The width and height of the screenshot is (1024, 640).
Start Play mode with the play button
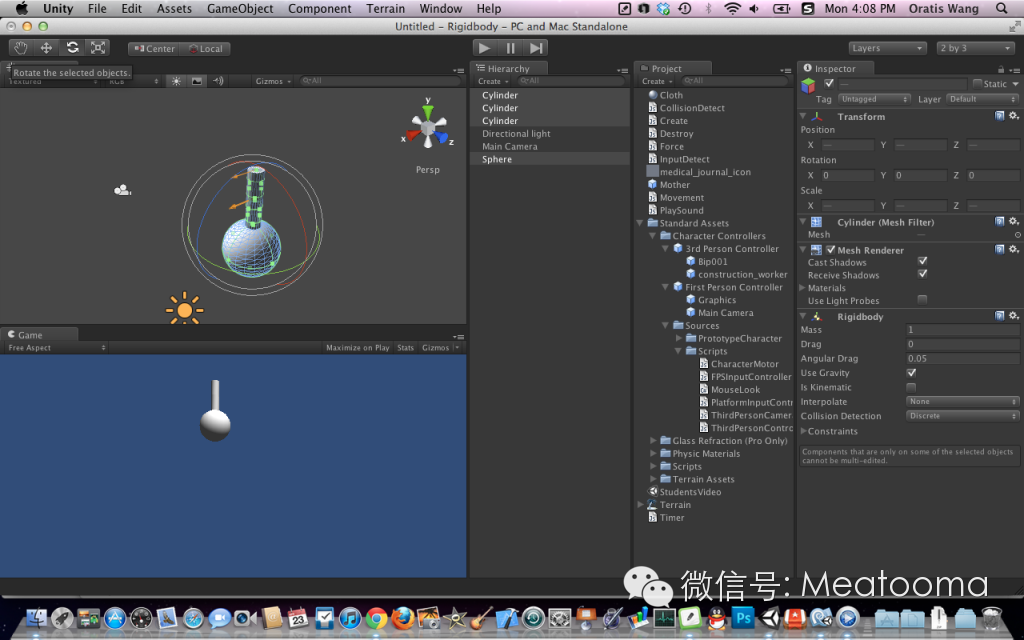[485, 48]
